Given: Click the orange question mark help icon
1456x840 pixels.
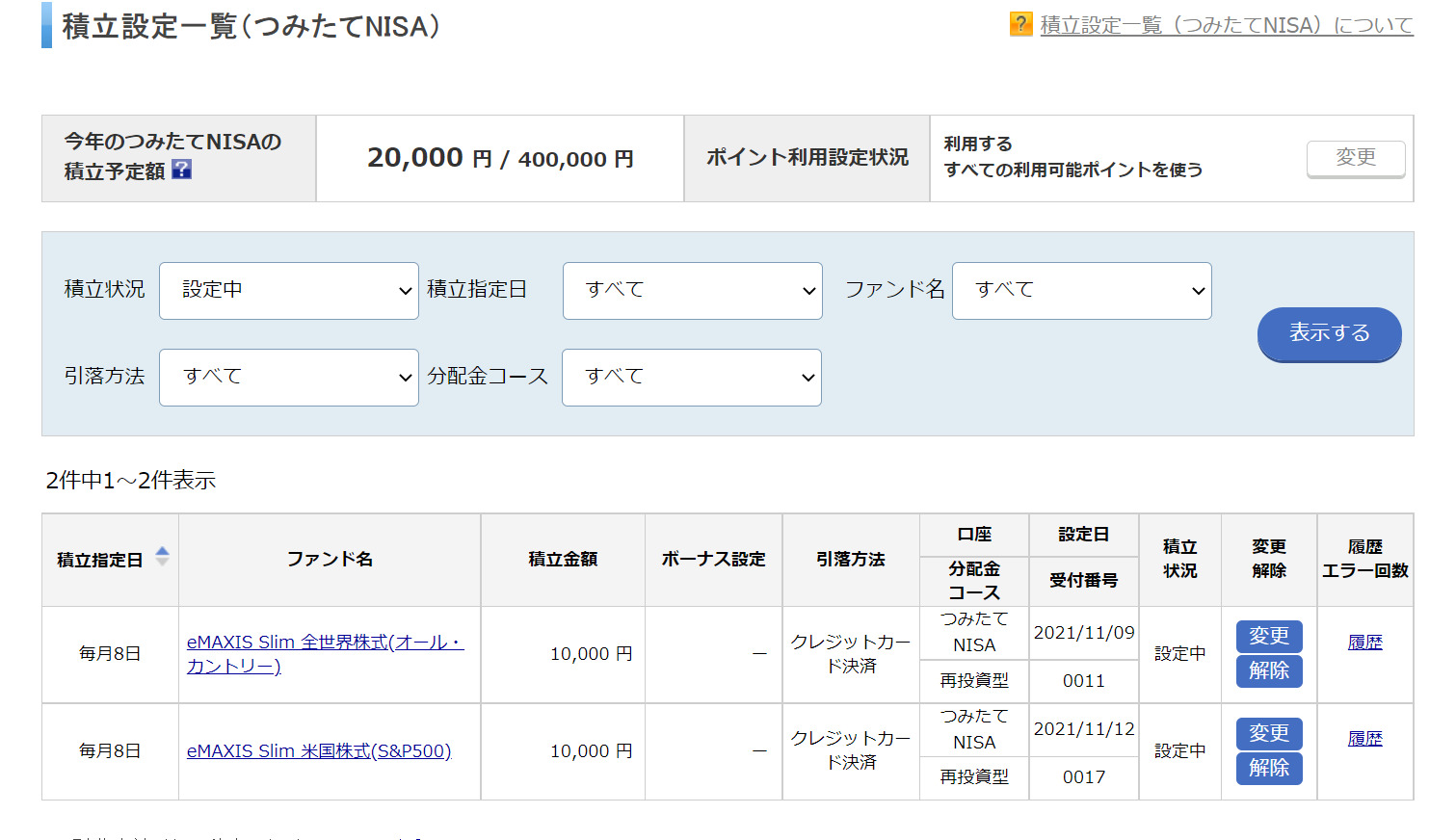Looking at the screenshot, I should 1020,24.
